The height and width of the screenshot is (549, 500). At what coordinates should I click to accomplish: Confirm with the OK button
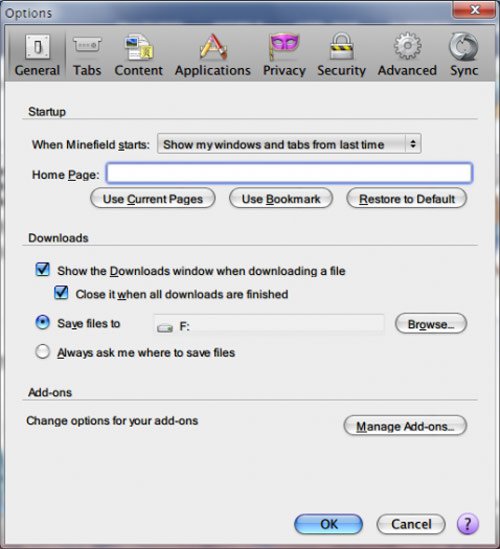click(x=328, y=524)
